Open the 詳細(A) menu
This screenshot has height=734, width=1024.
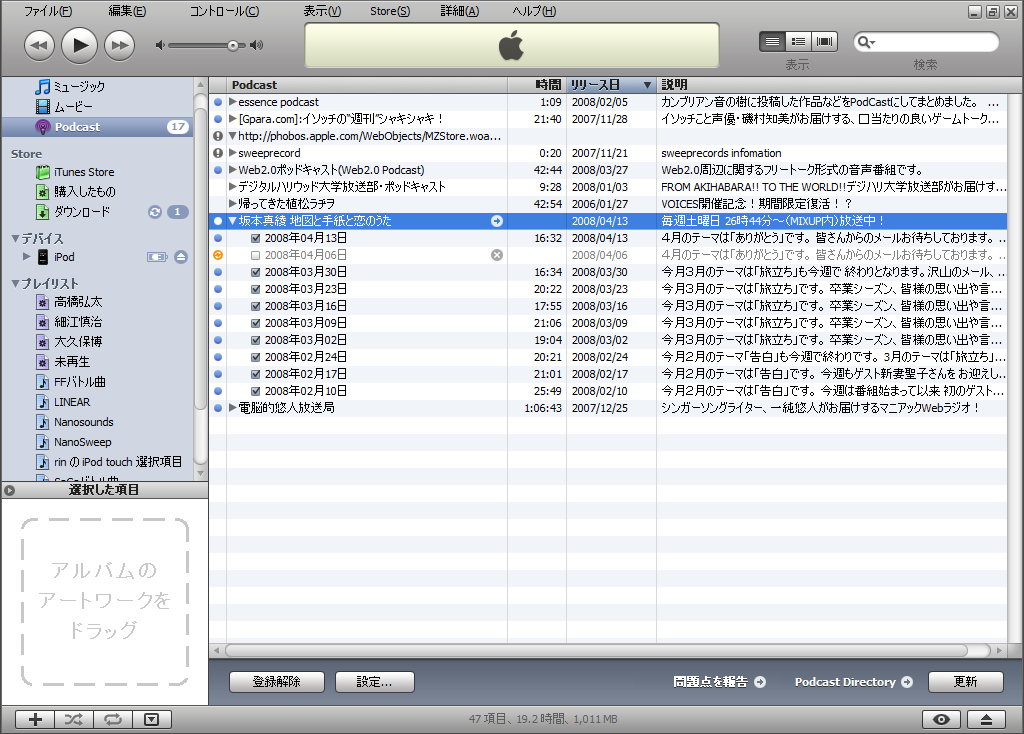(x=460, y=11)
